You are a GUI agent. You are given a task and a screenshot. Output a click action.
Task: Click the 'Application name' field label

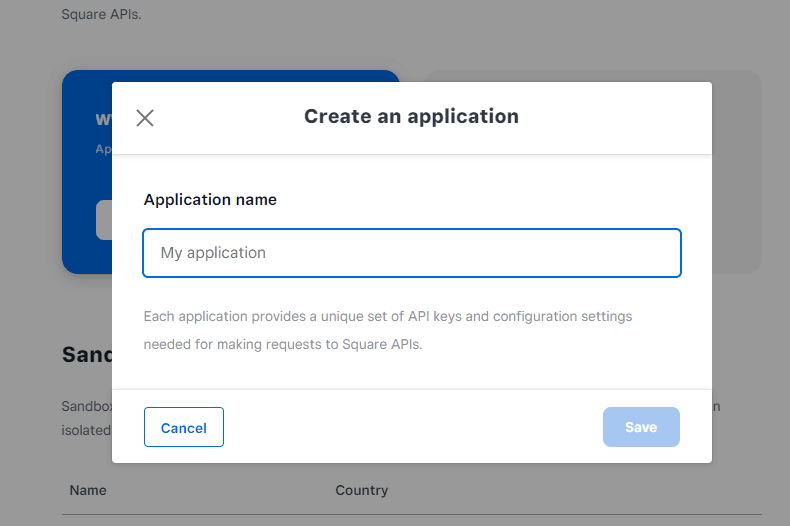(x=210, y=199)
